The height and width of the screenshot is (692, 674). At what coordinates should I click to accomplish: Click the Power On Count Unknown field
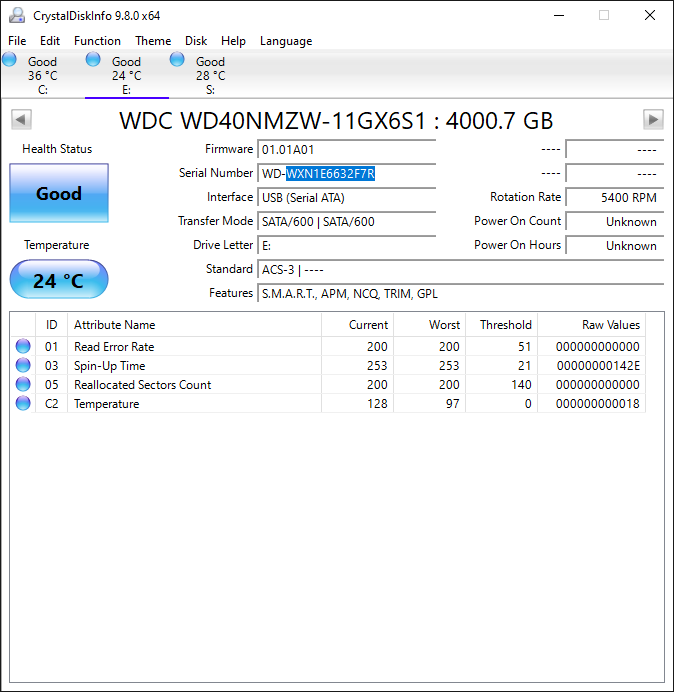click(615, 221)
